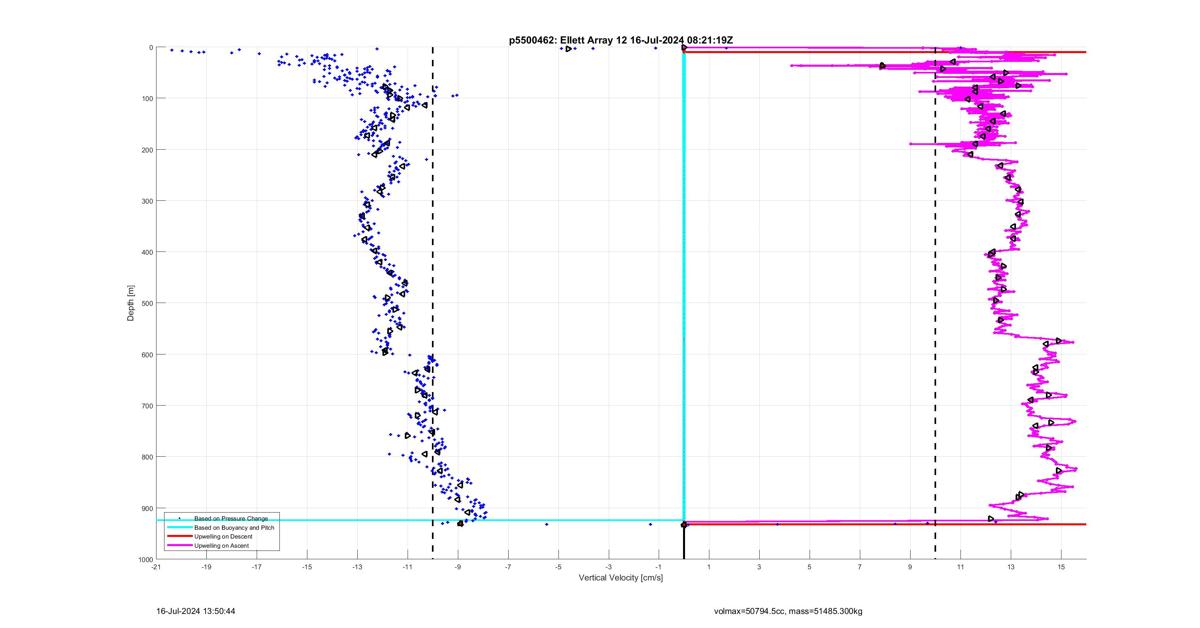Image resolution: width=1200 pixels, height=628 pixels.
Task: Click the x-axis tick label '-1'
Action: pyautogui.click(x=658, y=568)
